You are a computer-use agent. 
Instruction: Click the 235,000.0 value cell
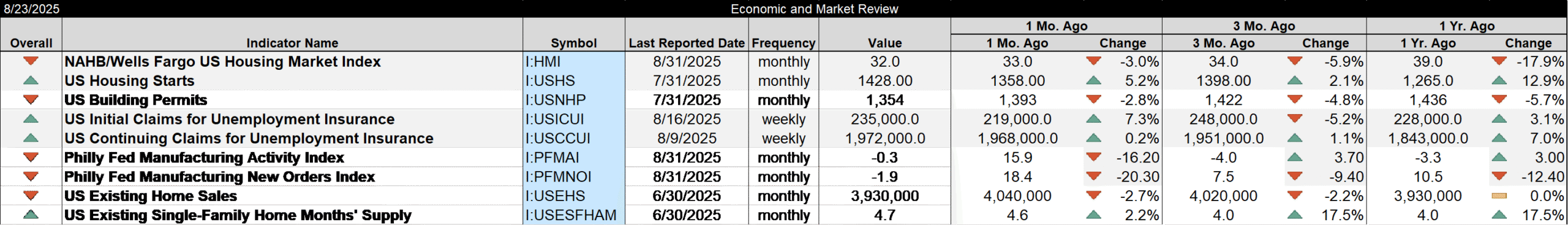[x=884, y=119]
